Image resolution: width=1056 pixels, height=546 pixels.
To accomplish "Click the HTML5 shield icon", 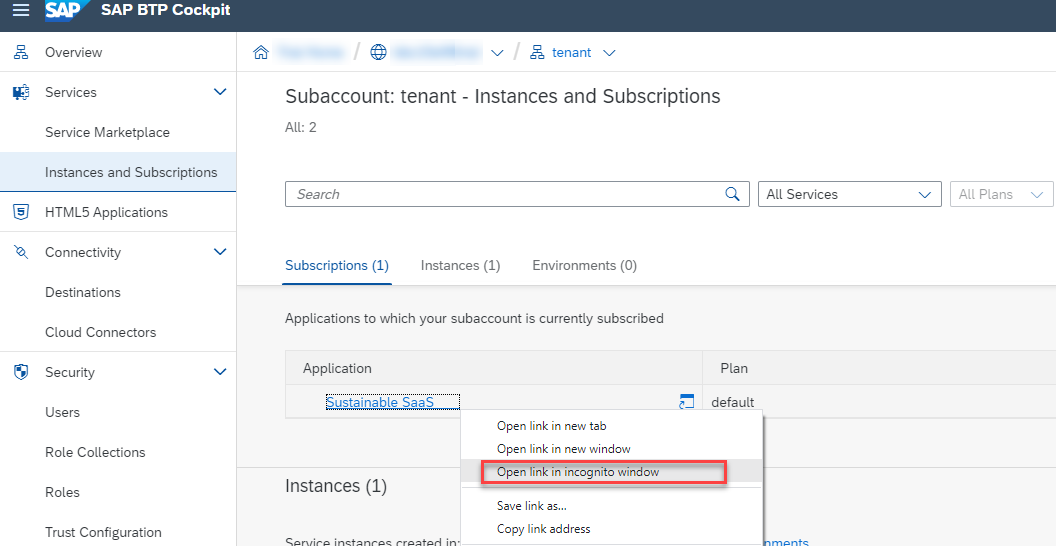I will pos(21,212).
